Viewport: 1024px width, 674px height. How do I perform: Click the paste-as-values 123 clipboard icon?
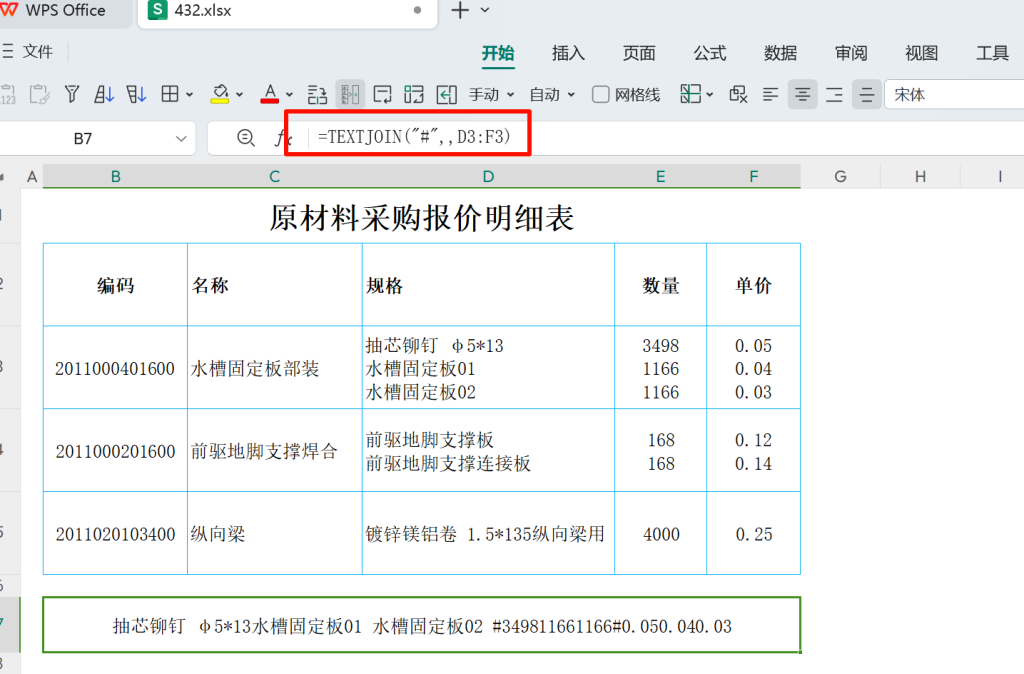click(x=8, y=95)
